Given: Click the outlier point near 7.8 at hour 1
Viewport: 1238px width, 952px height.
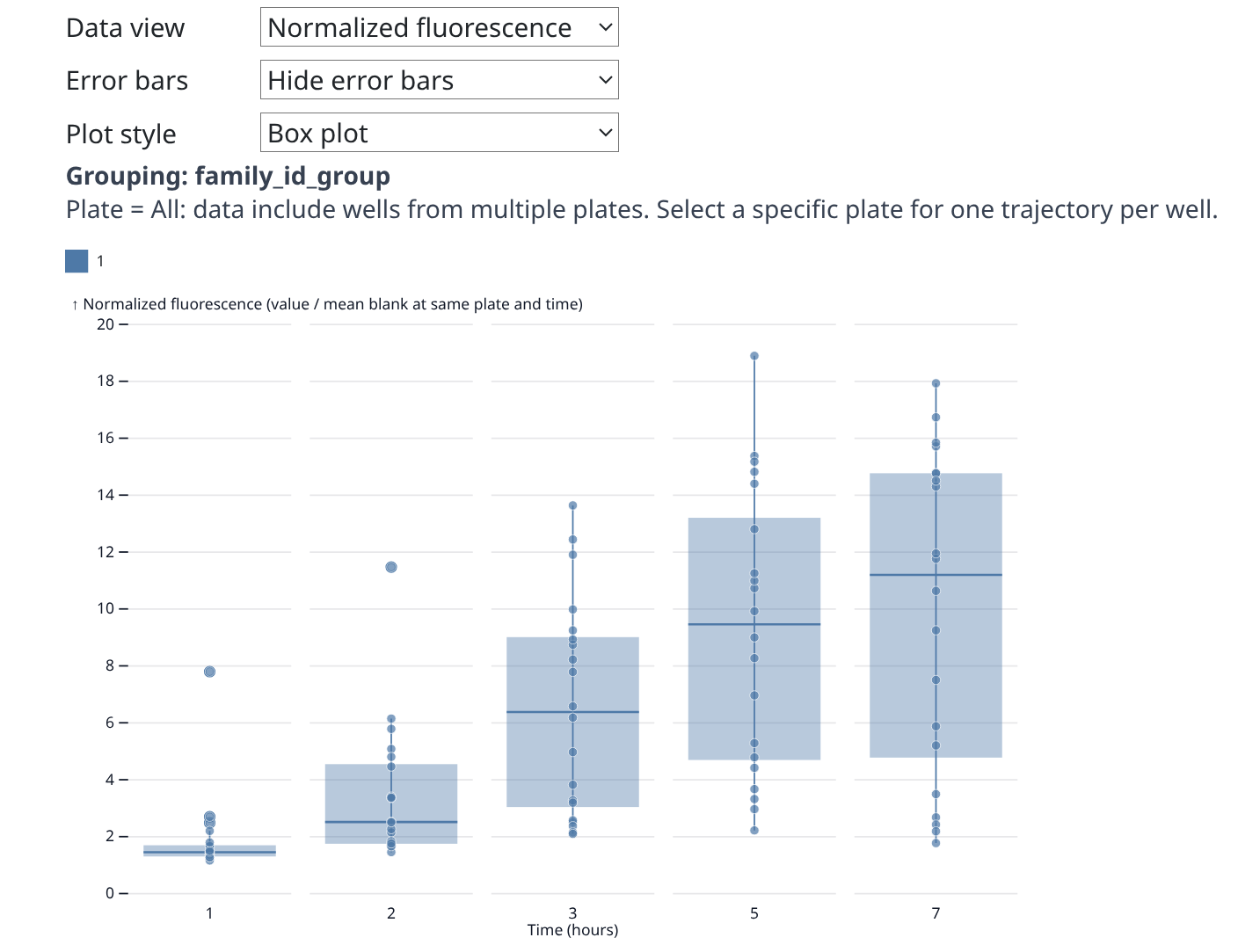Looking at the screenshot, I should (x=209, y=672).
